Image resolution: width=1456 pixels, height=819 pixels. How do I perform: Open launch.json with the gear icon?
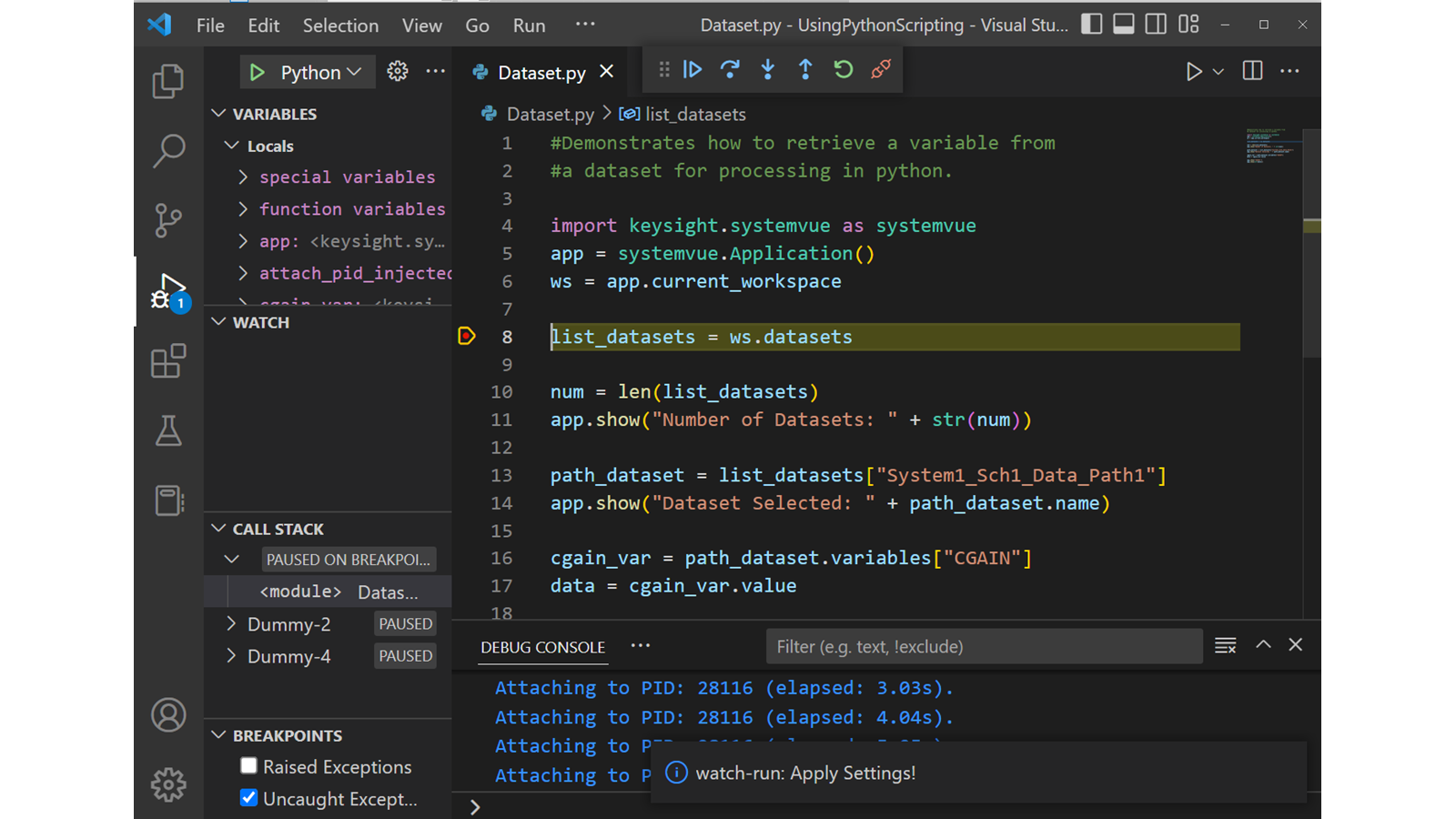pyautogui.click(x=398, y=72)
